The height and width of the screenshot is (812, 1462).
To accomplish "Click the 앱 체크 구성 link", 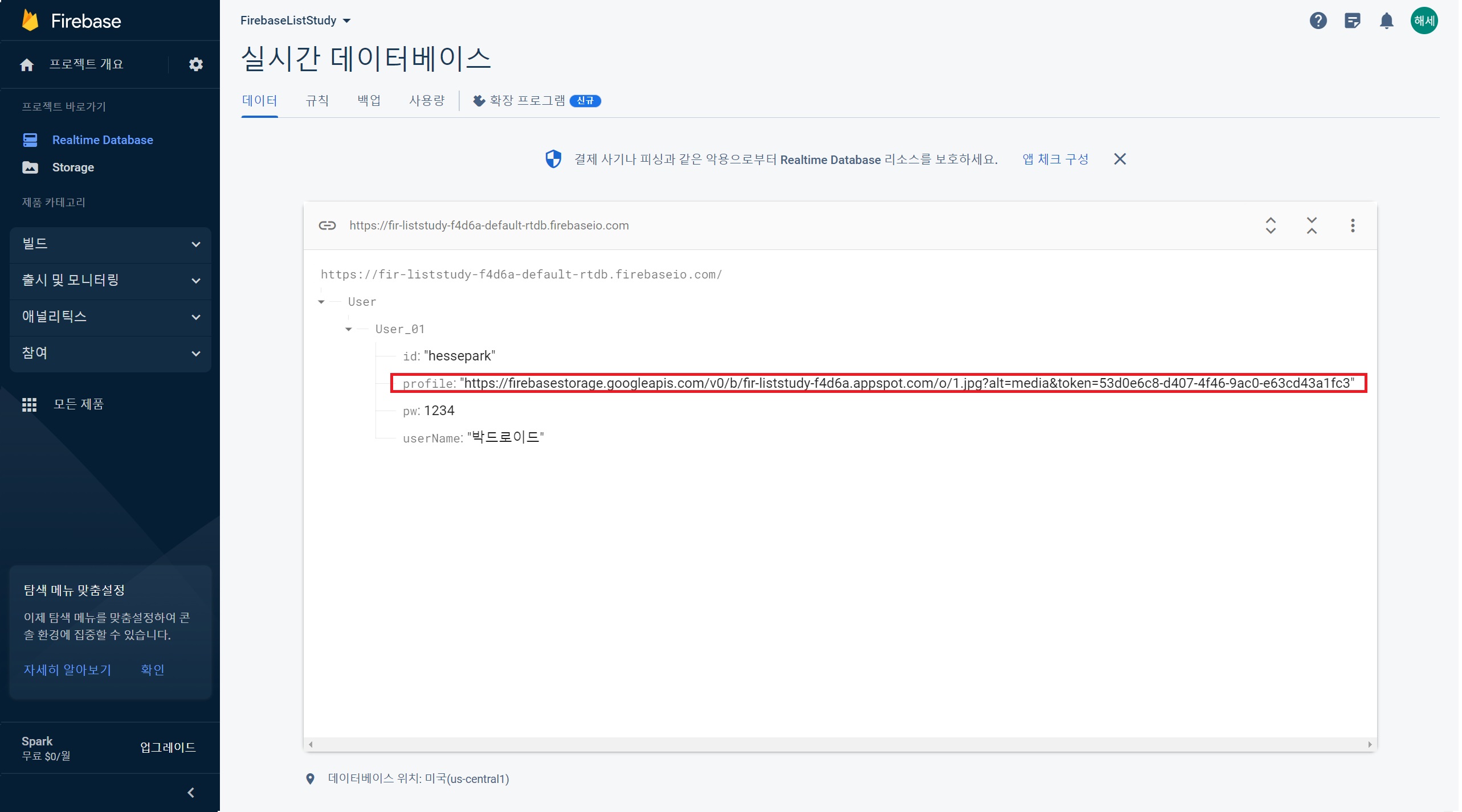I will pyautogui.click(x=1055, y=159).
